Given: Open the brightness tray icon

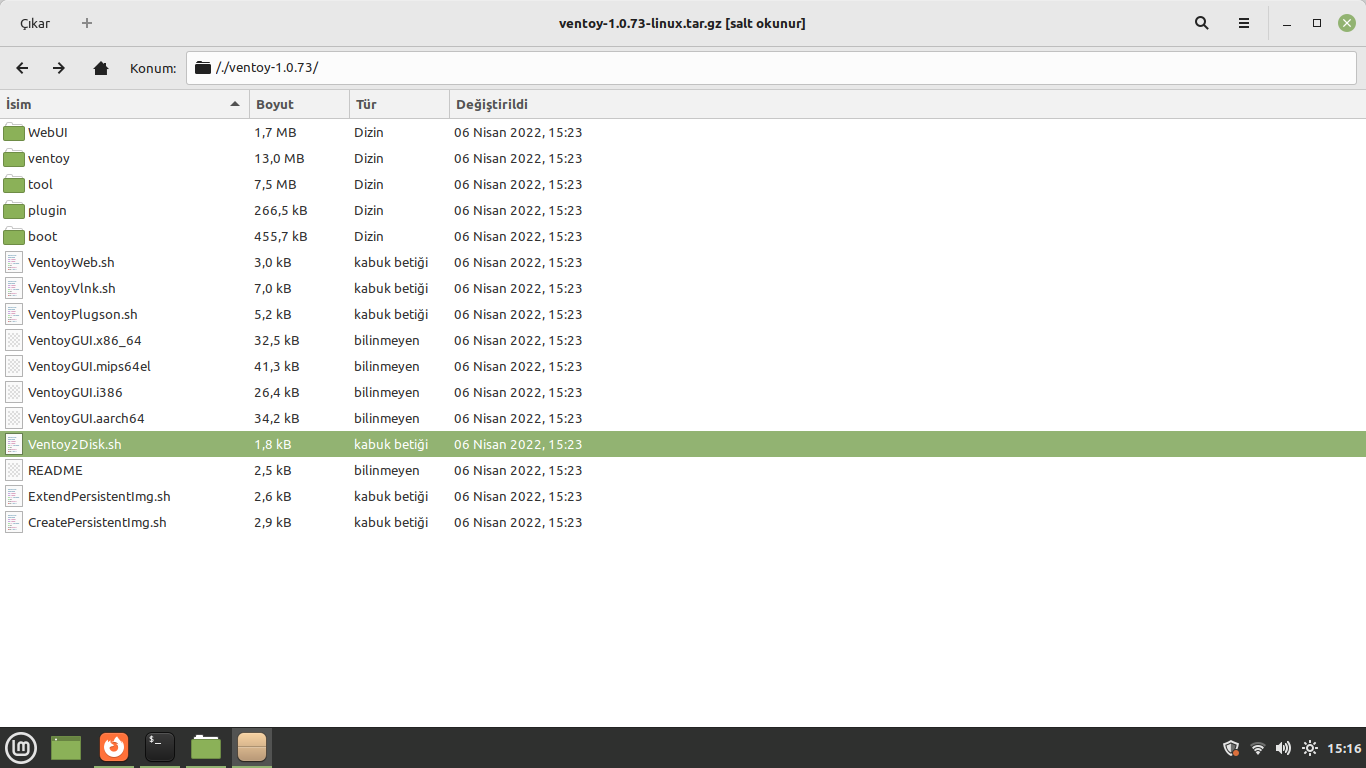Looking at the screenshot, I should (x=1310, y=748).
